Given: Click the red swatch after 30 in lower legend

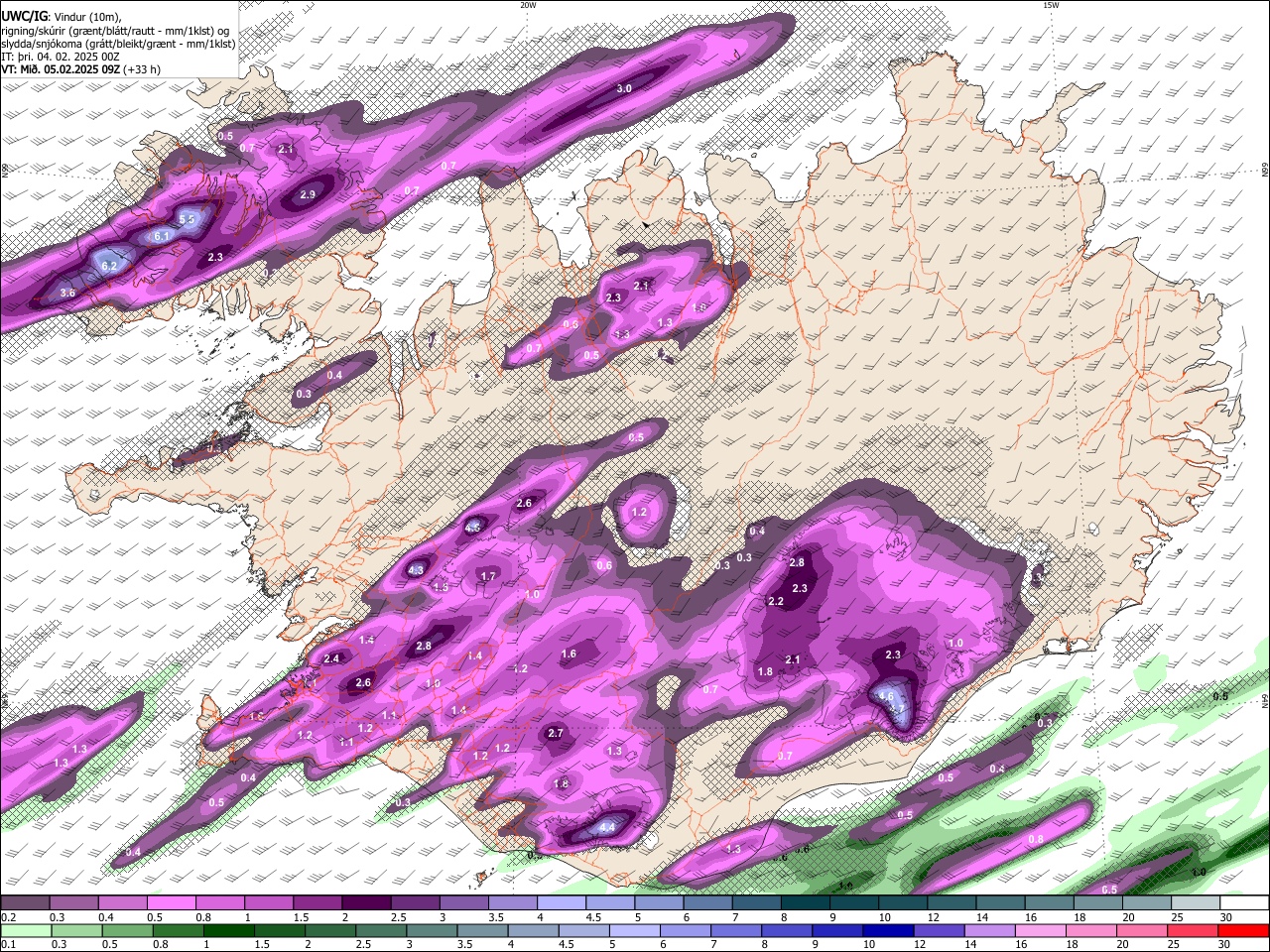Looking at the screenshot, I should click(1243, 930).
